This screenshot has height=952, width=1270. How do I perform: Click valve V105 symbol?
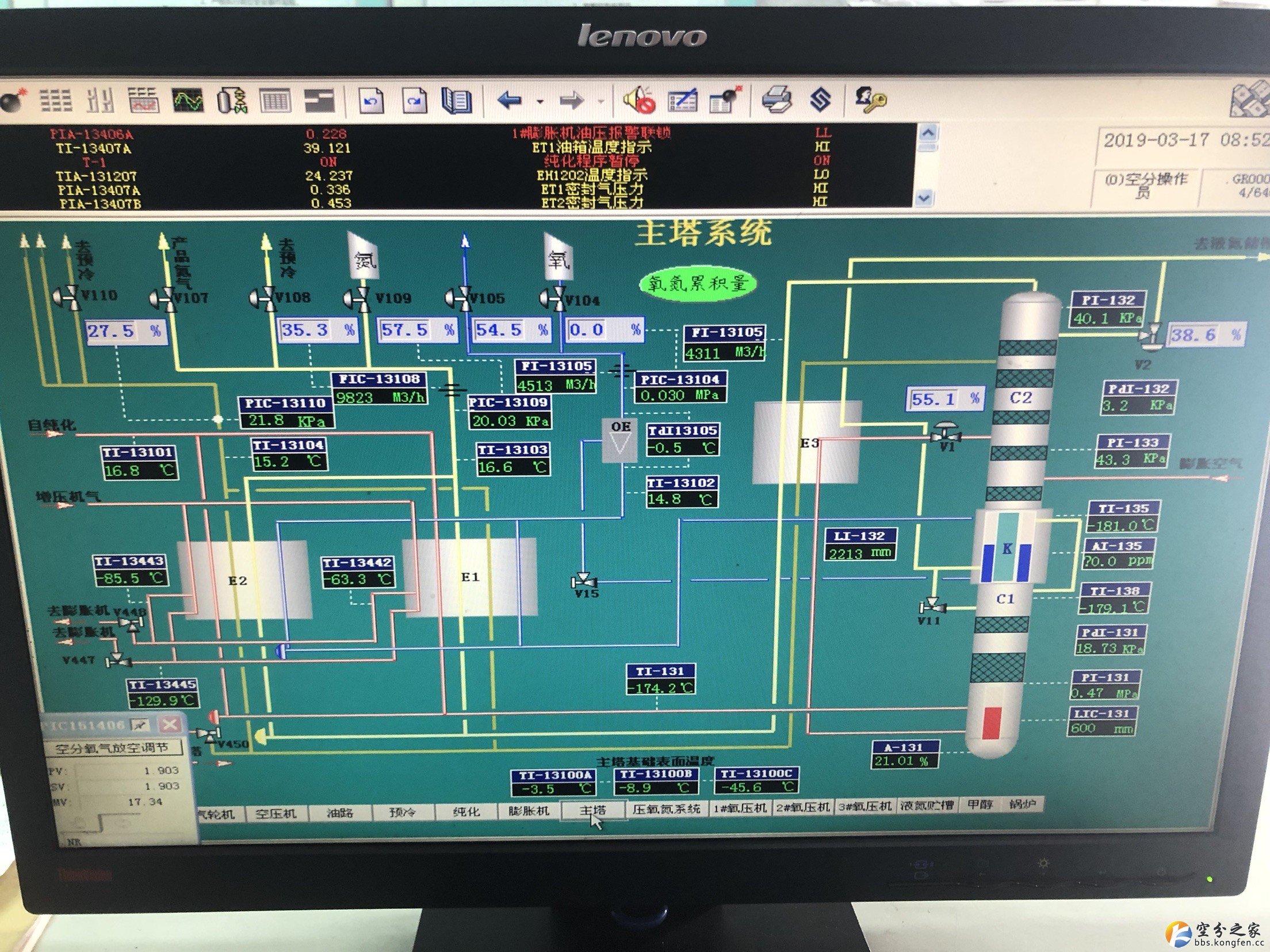pos(458,298)
